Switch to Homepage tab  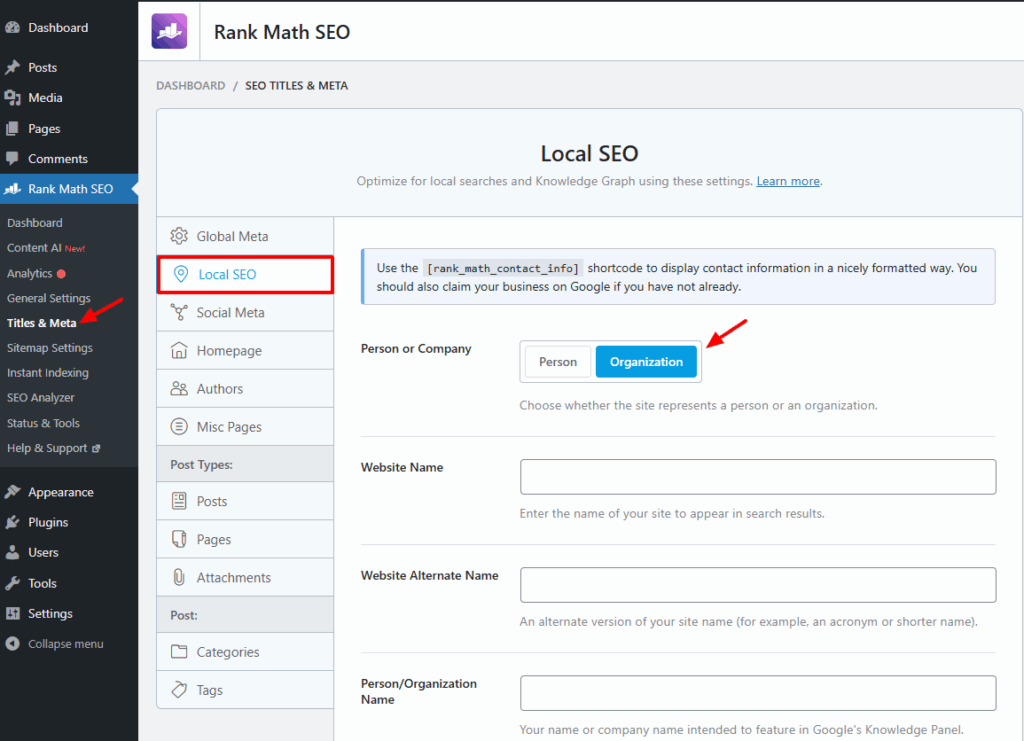(x=245, y=351)
